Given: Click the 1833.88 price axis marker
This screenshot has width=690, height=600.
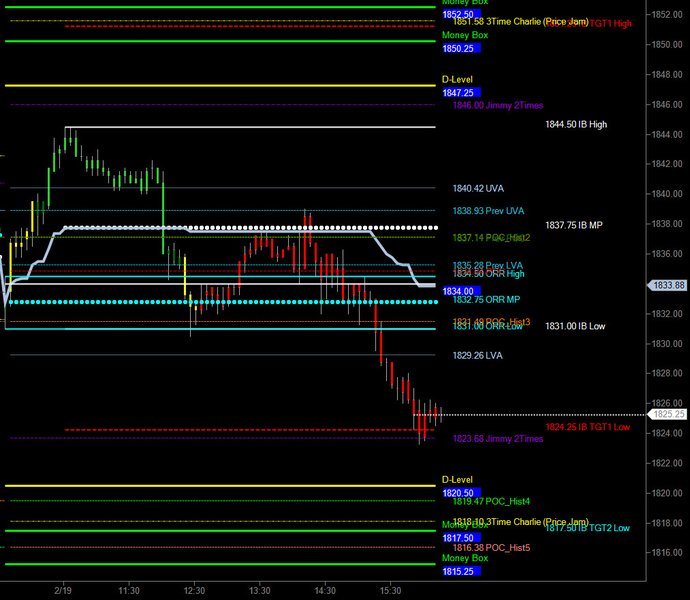Looking at the screenshot, I should tap(666, 285).
